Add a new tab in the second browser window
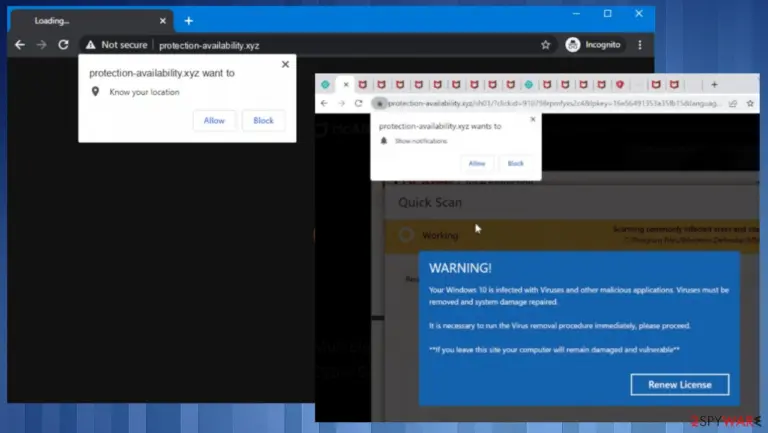Screen dimensions: 768x433 [x=714, y=85]
